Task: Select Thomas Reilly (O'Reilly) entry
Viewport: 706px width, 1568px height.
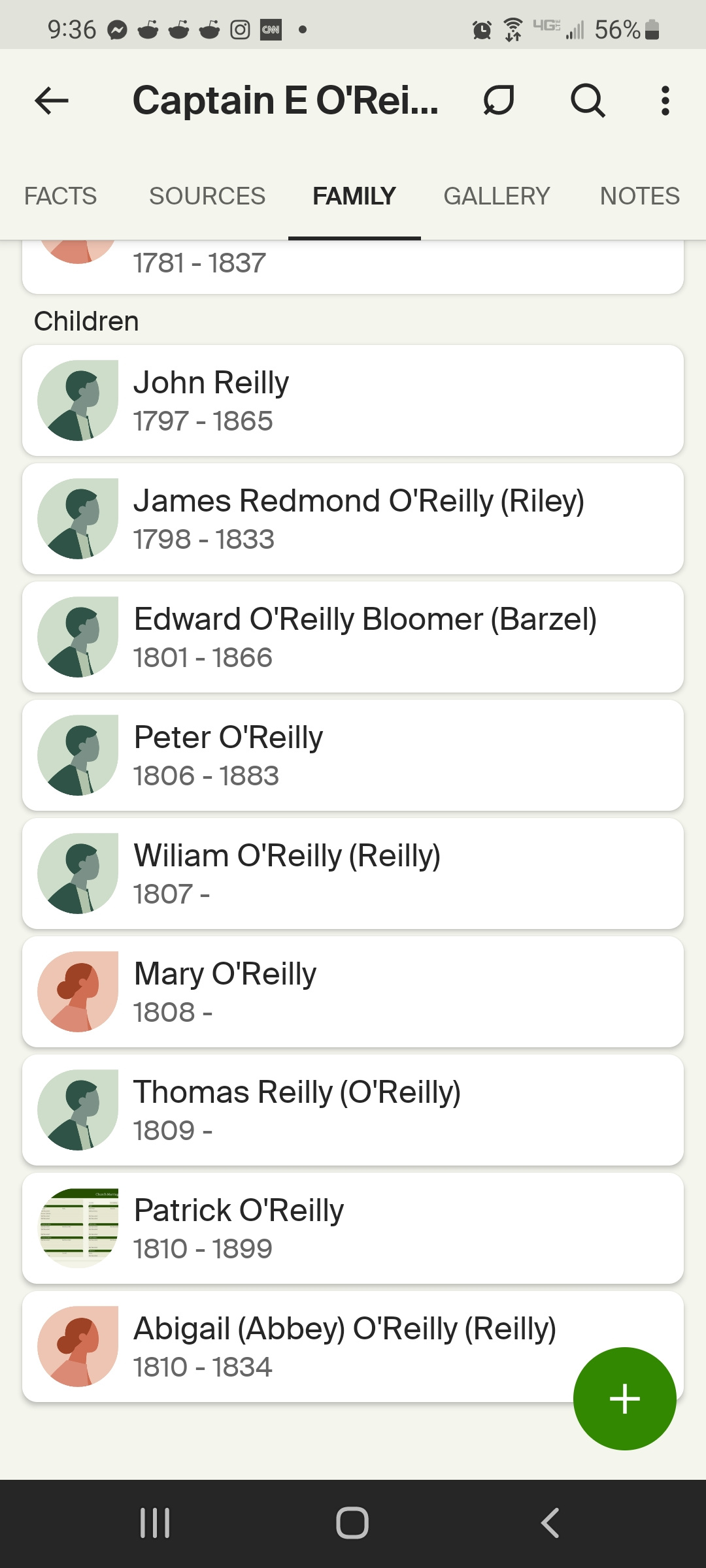Action: pos(353,1110)
